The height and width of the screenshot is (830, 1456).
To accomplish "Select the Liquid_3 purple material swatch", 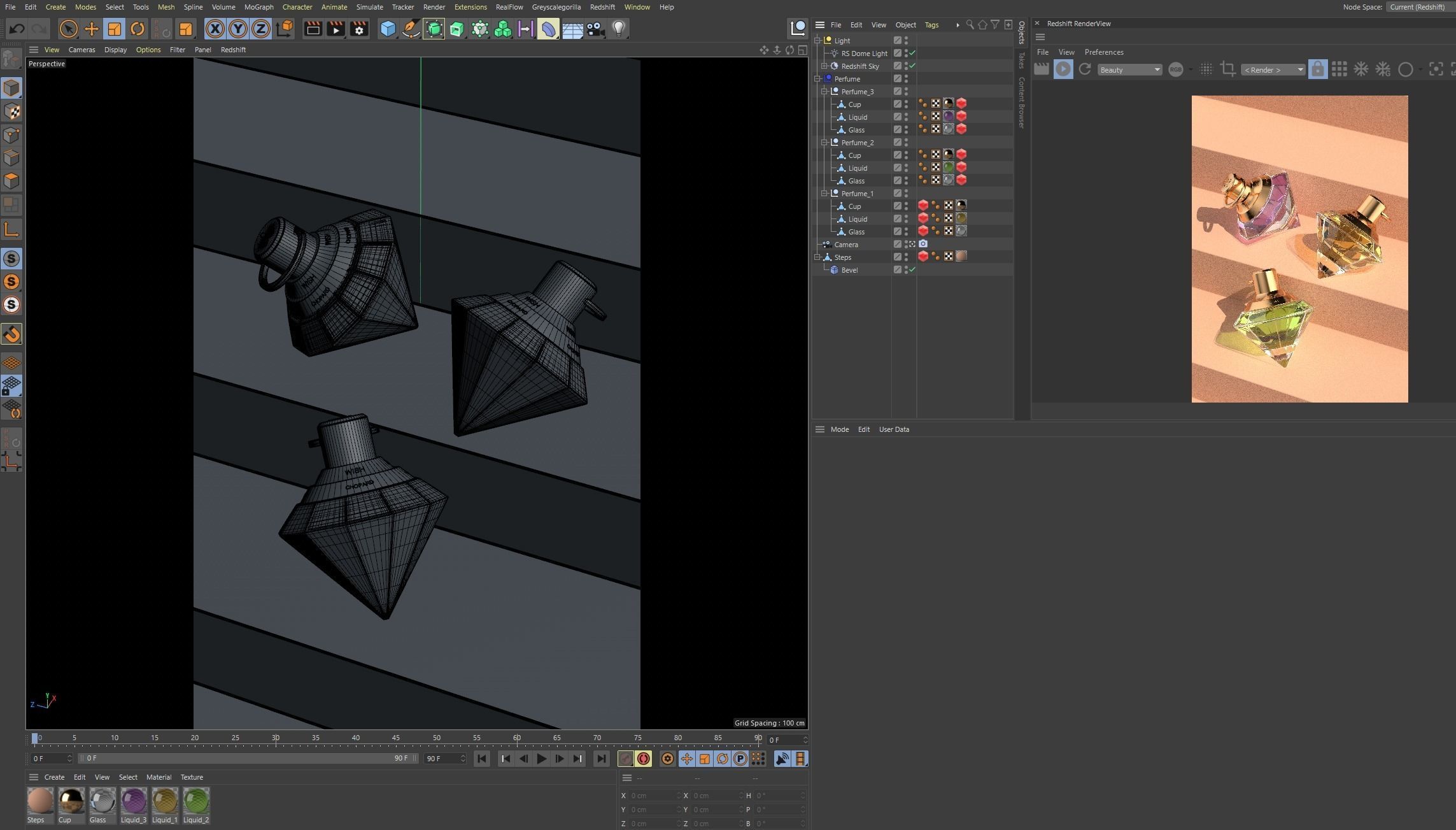I will click(x=134, y=801).
